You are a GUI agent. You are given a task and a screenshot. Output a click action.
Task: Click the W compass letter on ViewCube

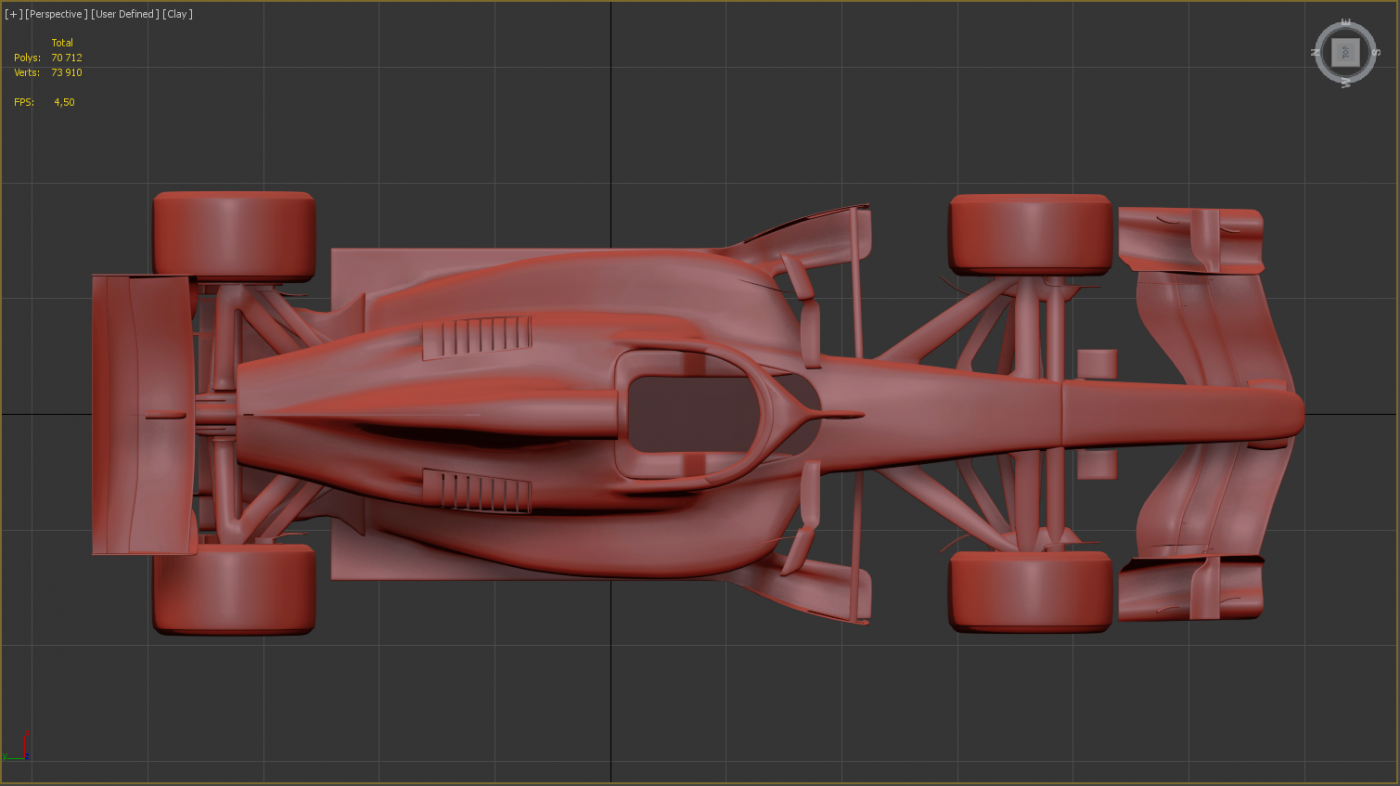pyautogui.click(x=1346, y=82)
